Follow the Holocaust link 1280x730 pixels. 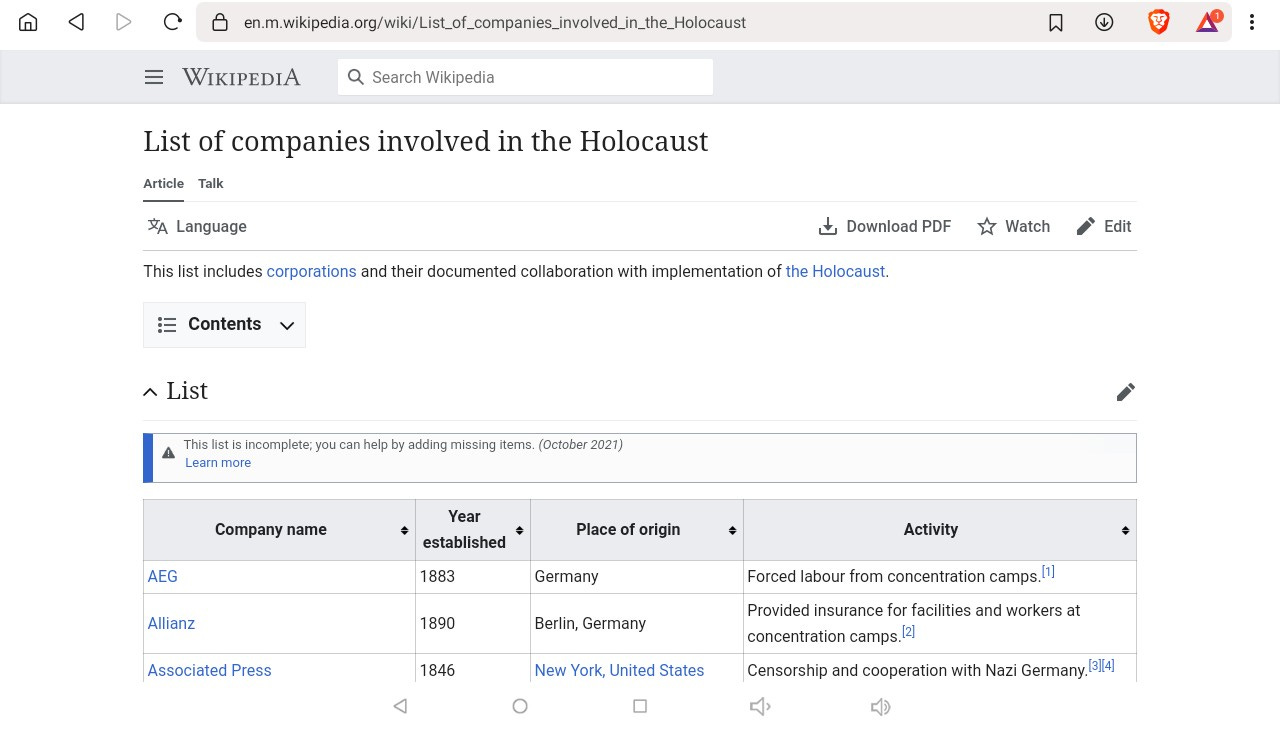click(x=835, y=271)
